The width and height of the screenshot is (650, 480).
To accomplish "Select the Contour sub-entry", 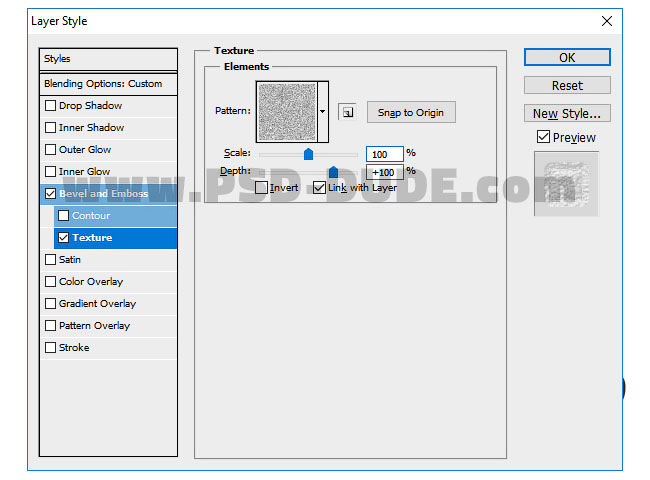I will point(115,216).
